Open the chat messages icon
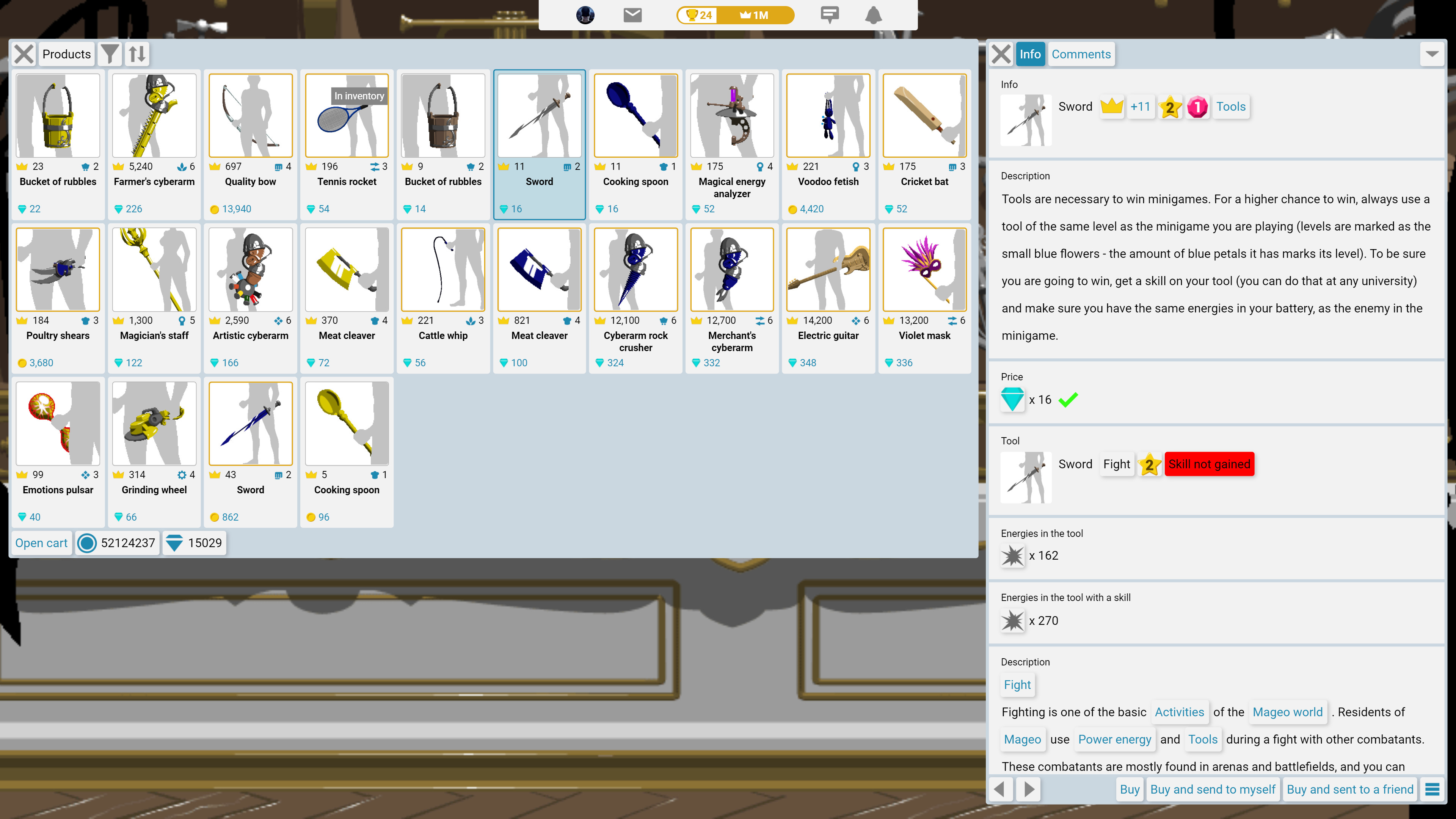Screen dimensions: 1456x819 click(830, 15)
